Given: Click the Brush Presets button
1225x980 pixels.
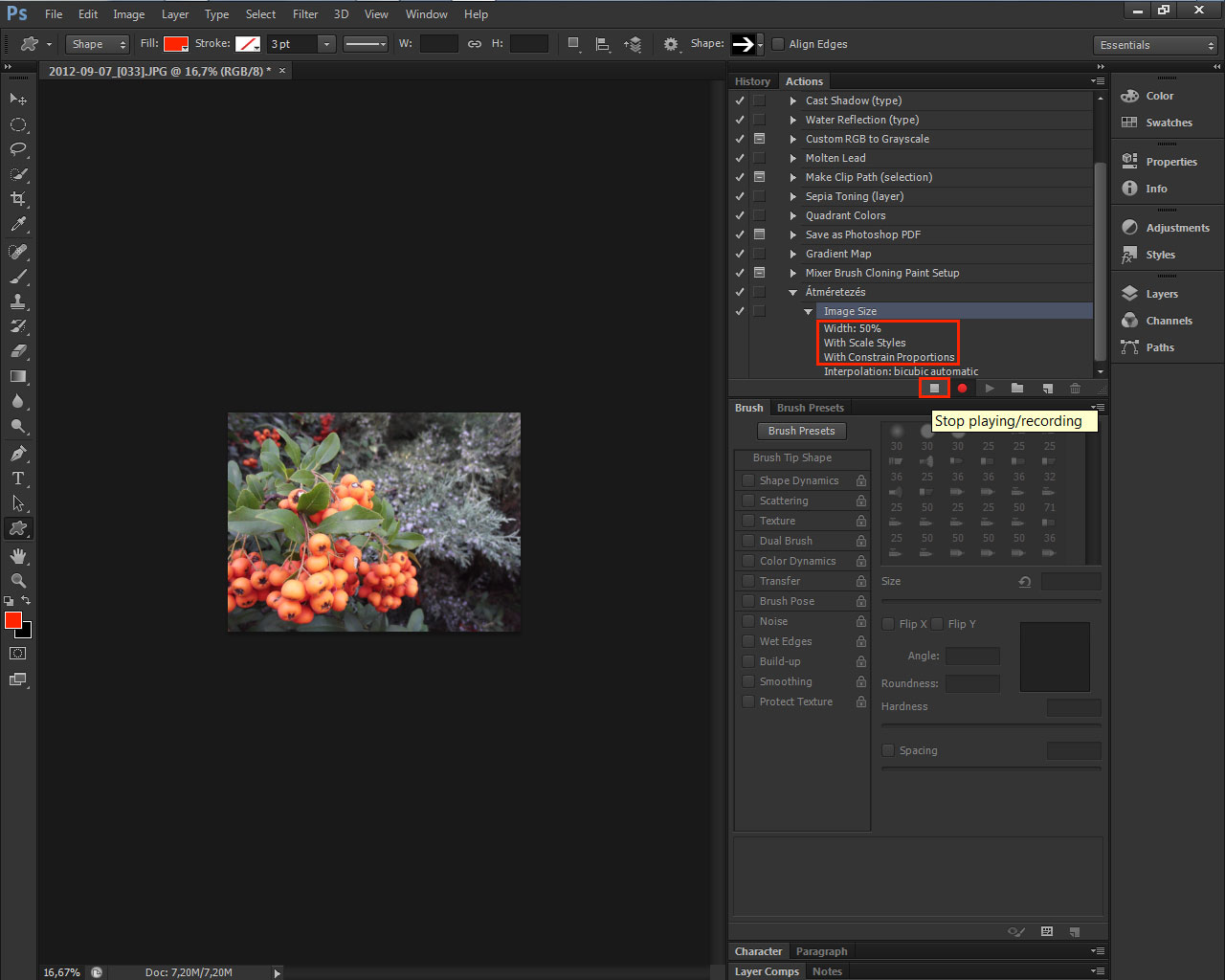Looking at the screenshot, I should [801, 431].
